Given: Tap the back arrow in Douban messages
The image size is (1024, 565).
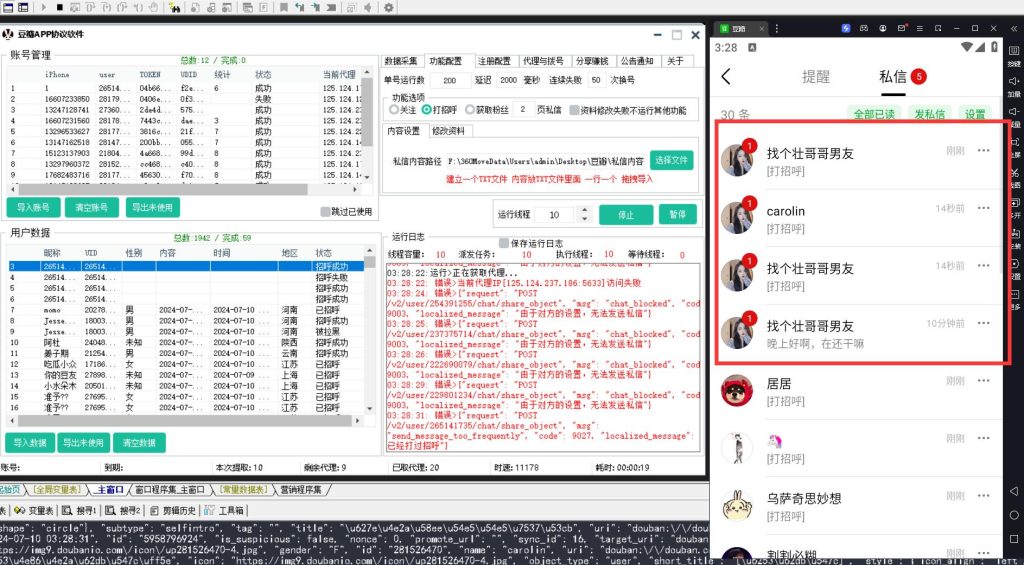Looking at the screenshot, I should [726, 77].
